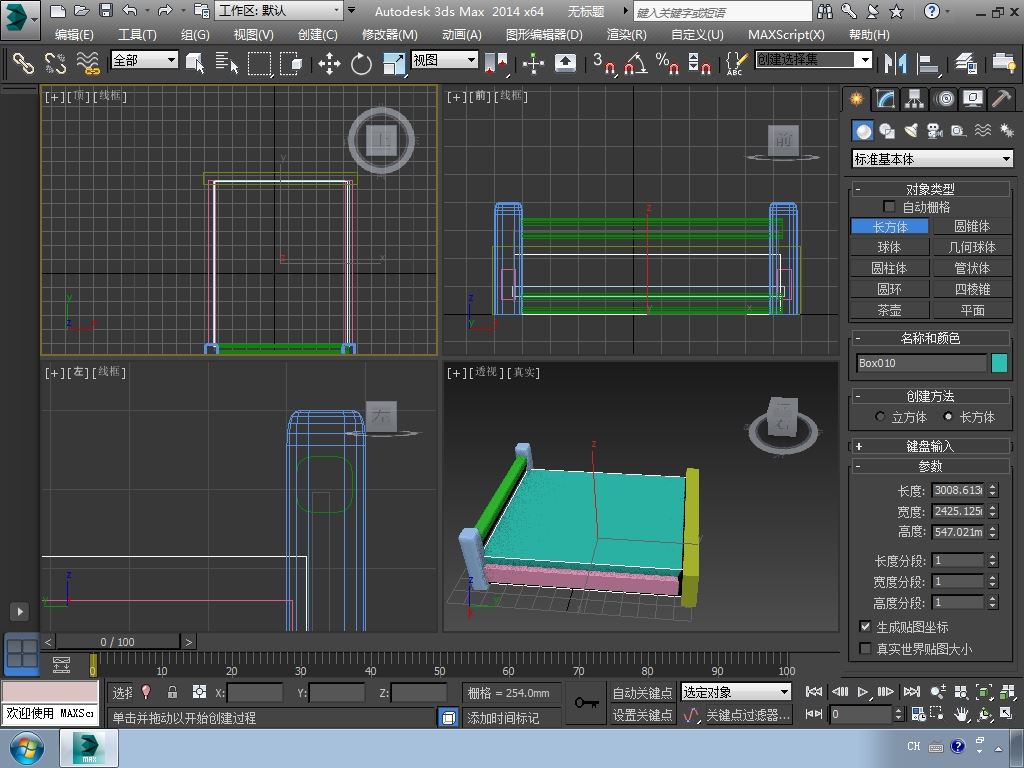Open the Layer Manager icon
This screenshot has width=1024, height=768.
point(965,63)
